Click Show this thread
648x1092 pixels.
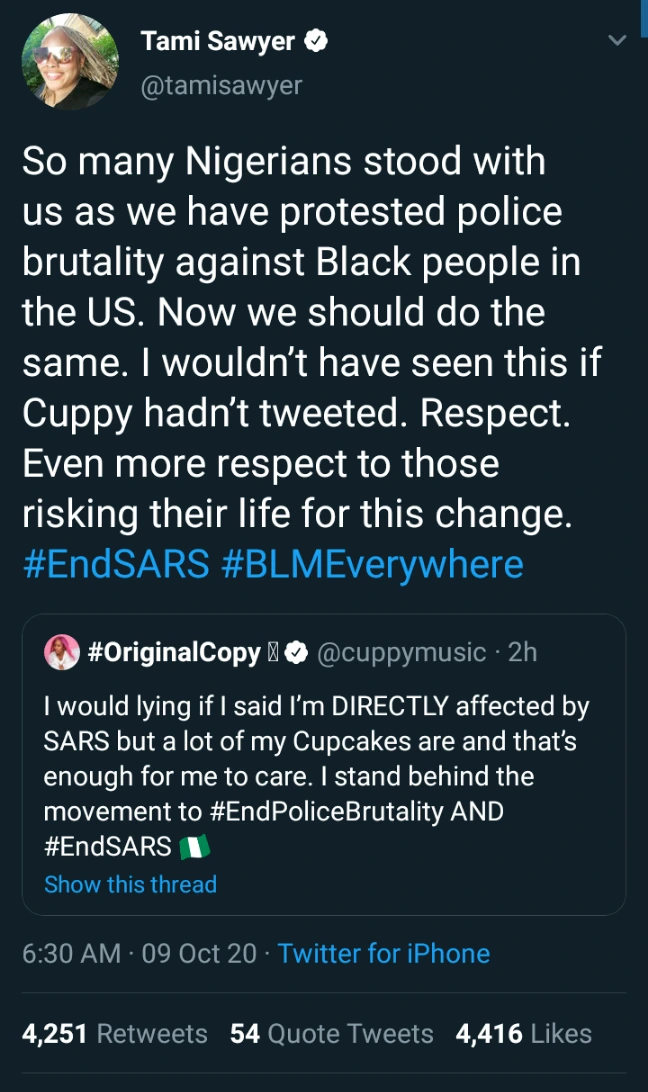click(x=130, y=884)
